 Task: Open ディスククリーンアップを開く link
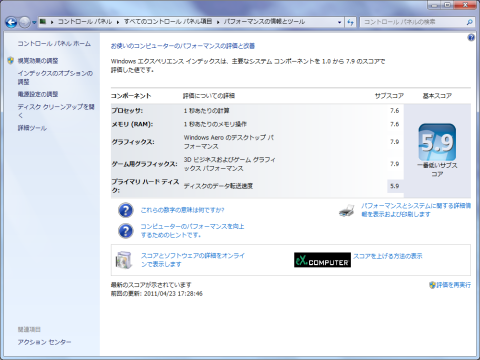coord(56,111)
